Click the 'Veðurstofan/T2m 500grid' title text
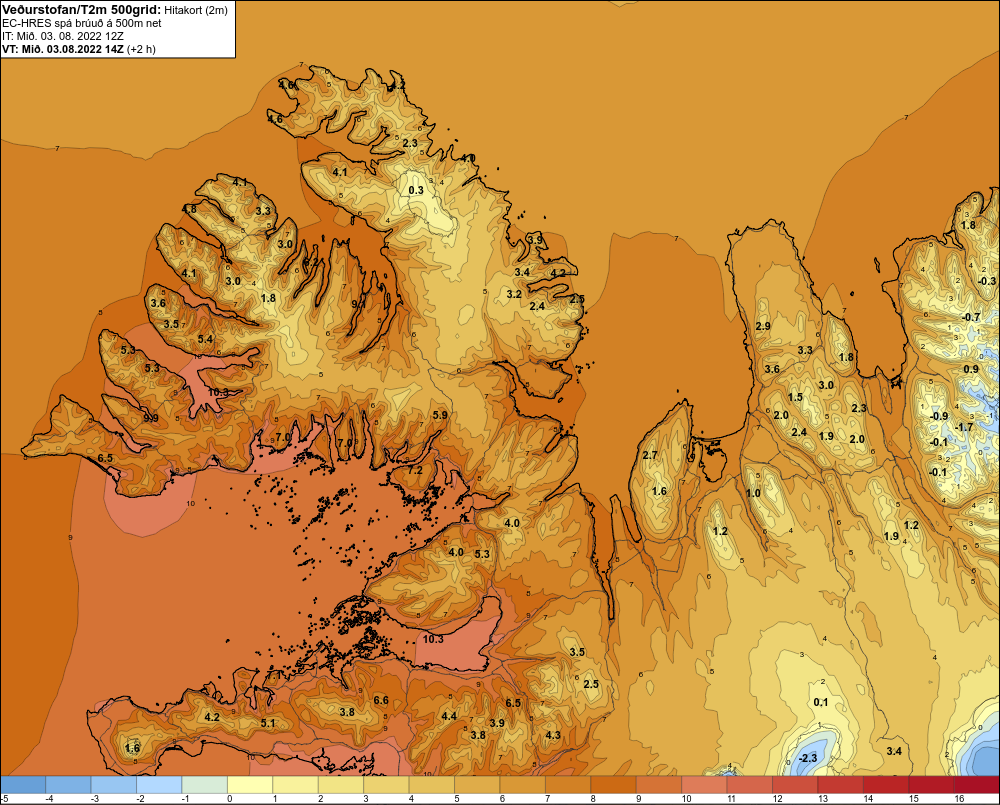Image resolution: width=1000 pixels, height=805 pixels. tap(80, 10)
